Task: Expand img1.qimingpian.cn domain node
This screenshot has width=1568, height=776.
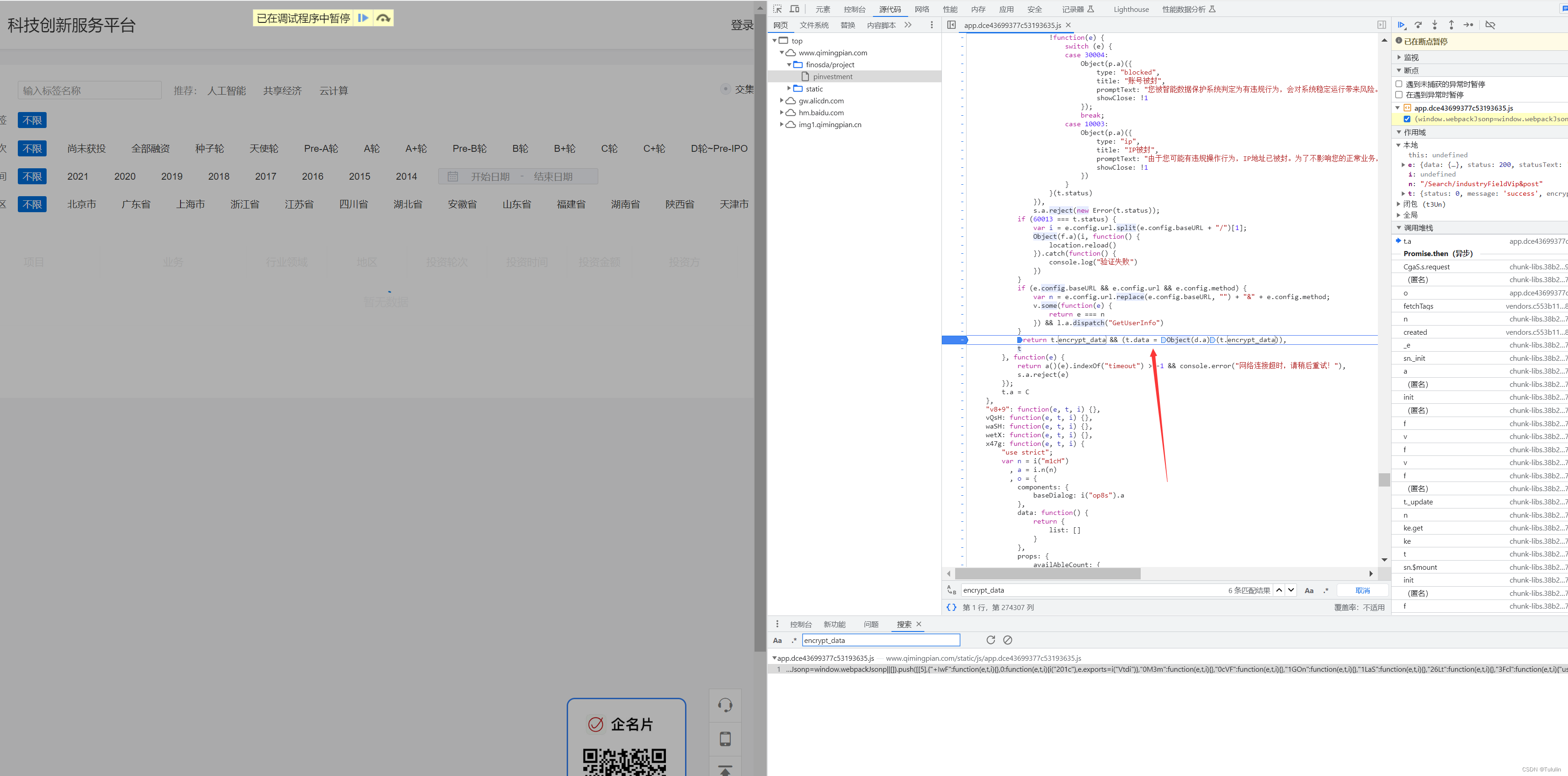Action: point(781,125)
